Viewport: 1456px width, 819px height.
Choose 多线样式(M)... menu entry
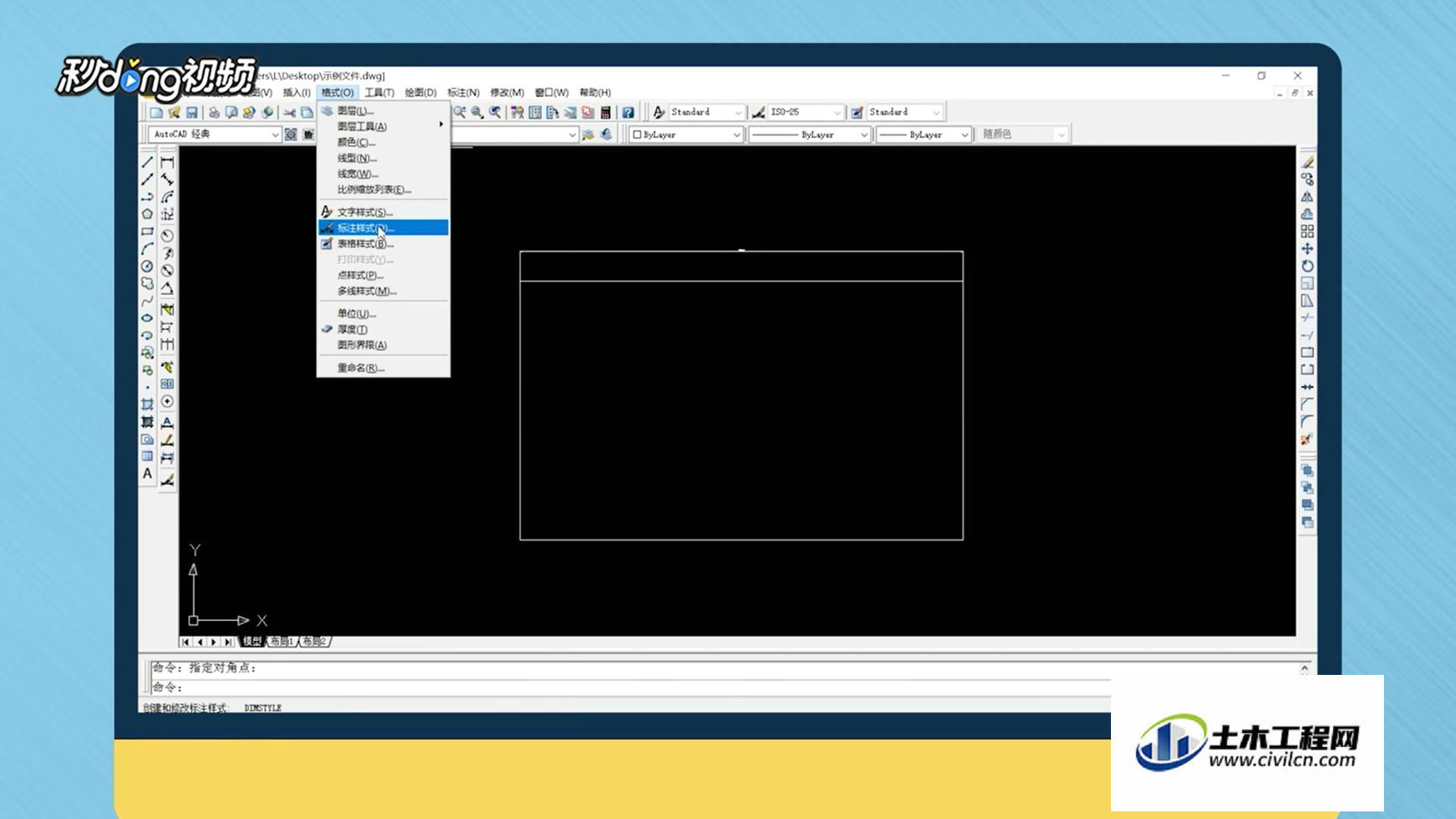[x=383, y=291]
